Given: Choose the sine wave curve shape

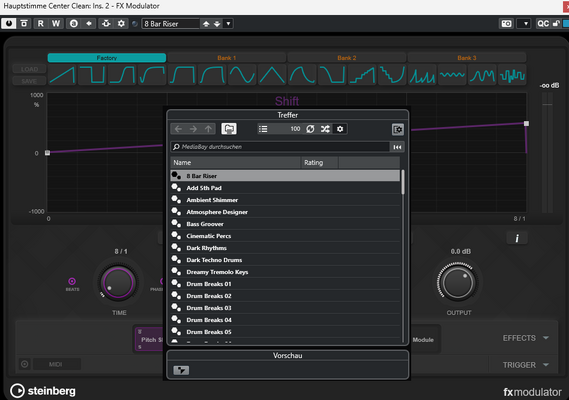Looking at the screenshot, I should click(x=242, y=75).
